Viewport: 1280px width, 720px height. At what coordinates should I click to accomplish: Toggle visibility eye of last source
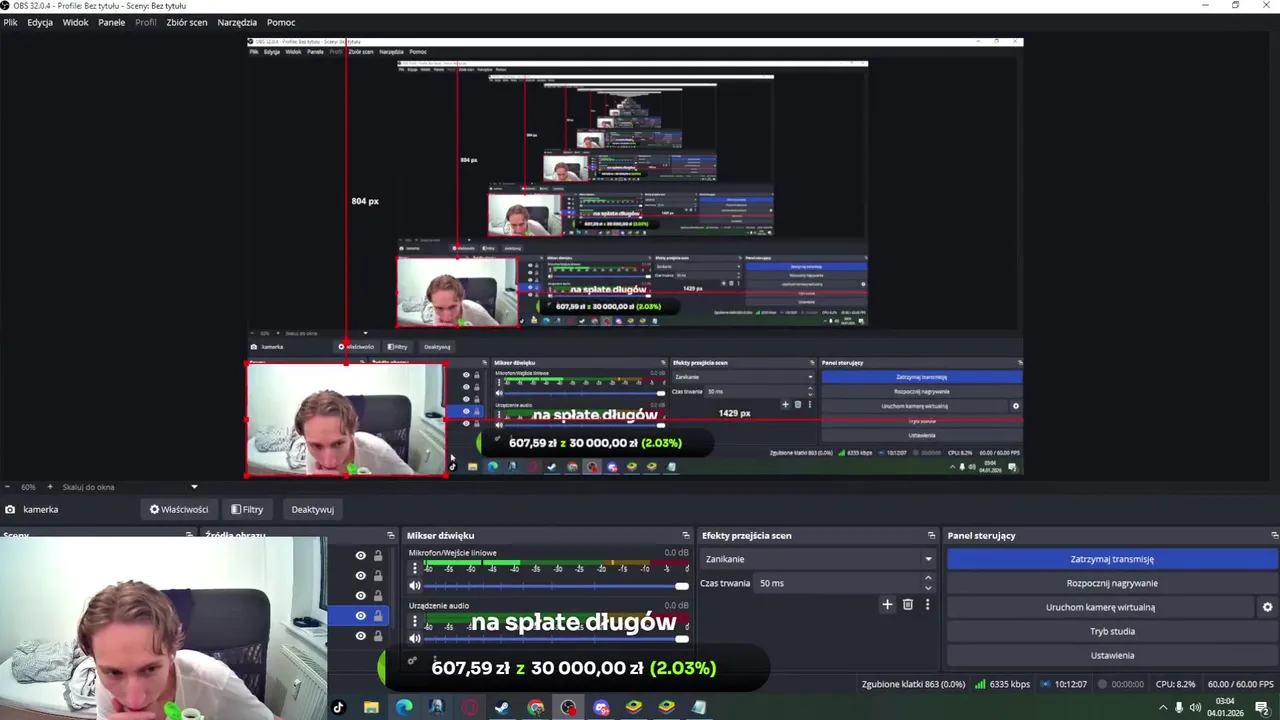361,636
